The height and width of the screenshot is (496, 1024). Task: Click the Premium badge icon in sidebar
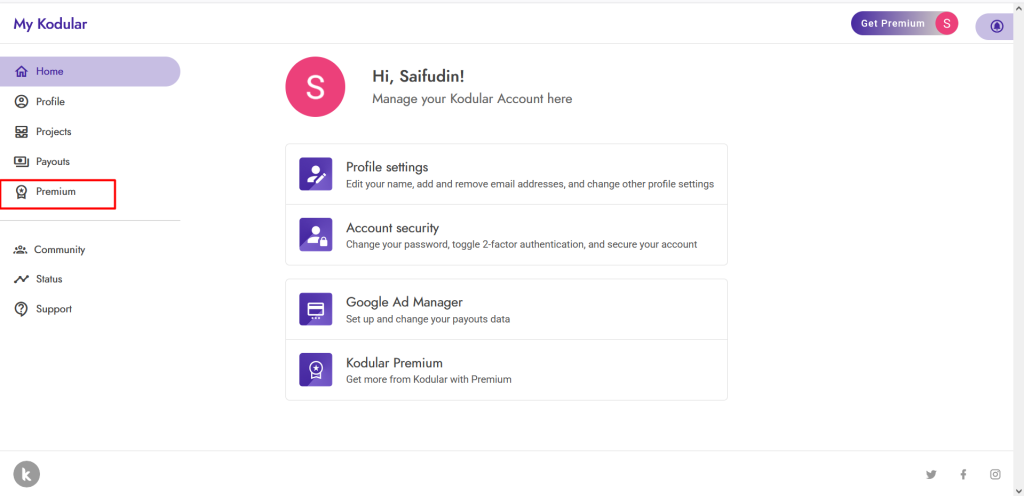[22, 192]
